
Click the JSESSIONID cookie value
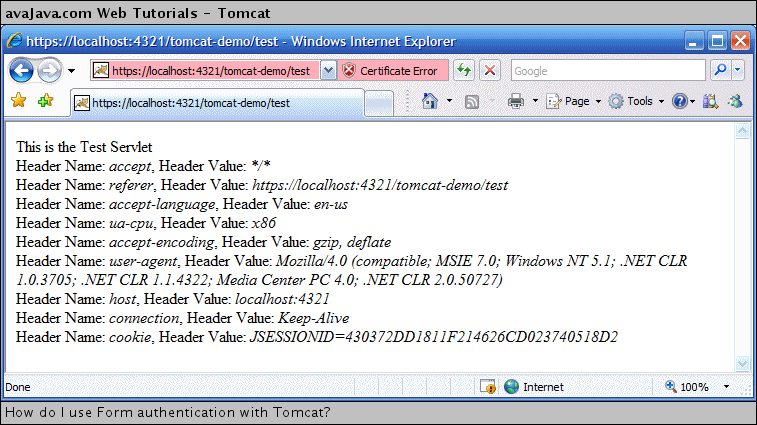pos(434,337)
